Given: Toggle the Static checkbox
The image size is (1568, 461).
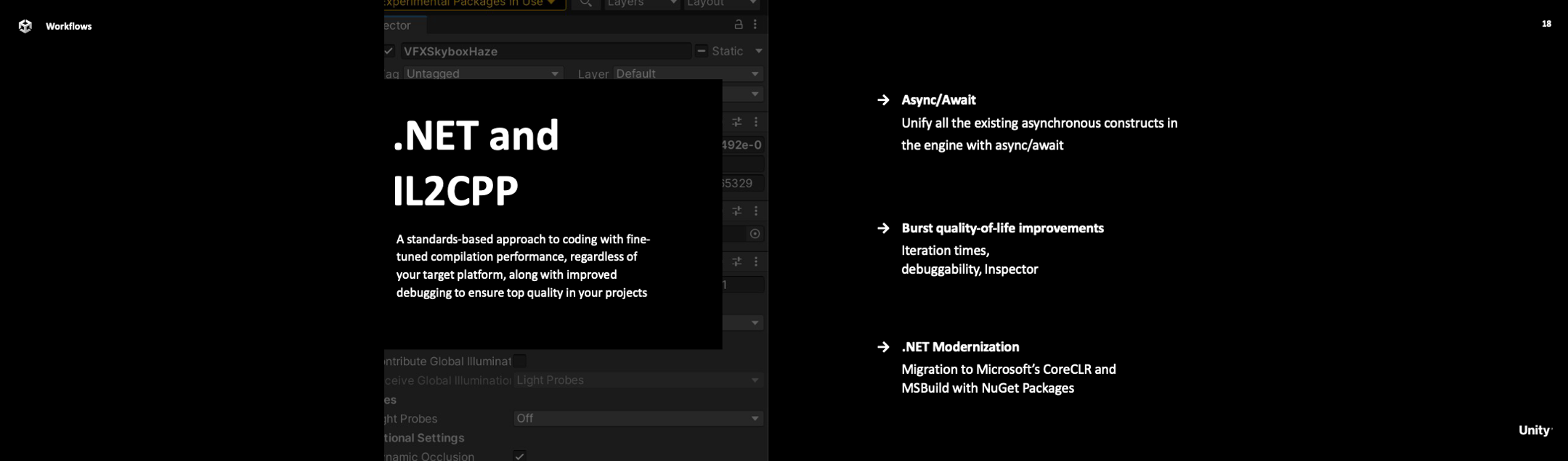Looking at the screenshot, I should 701,51.
